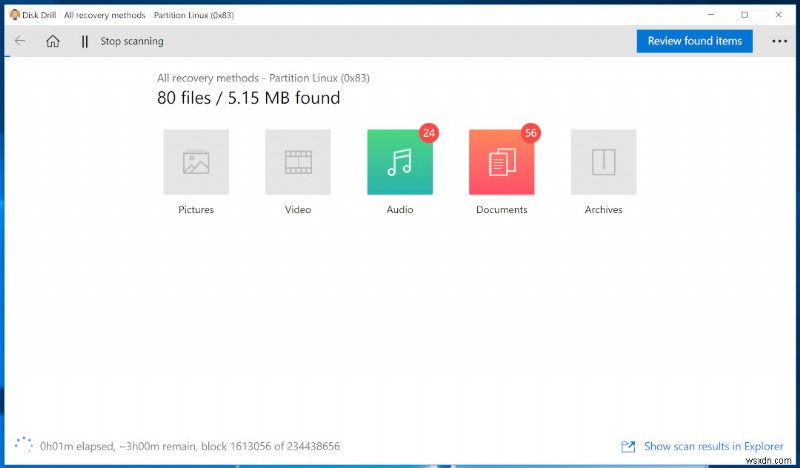This screenshot has height=468, width=800.
Task: Click the Explorer export icon
Action: click(x=628, y=446)
